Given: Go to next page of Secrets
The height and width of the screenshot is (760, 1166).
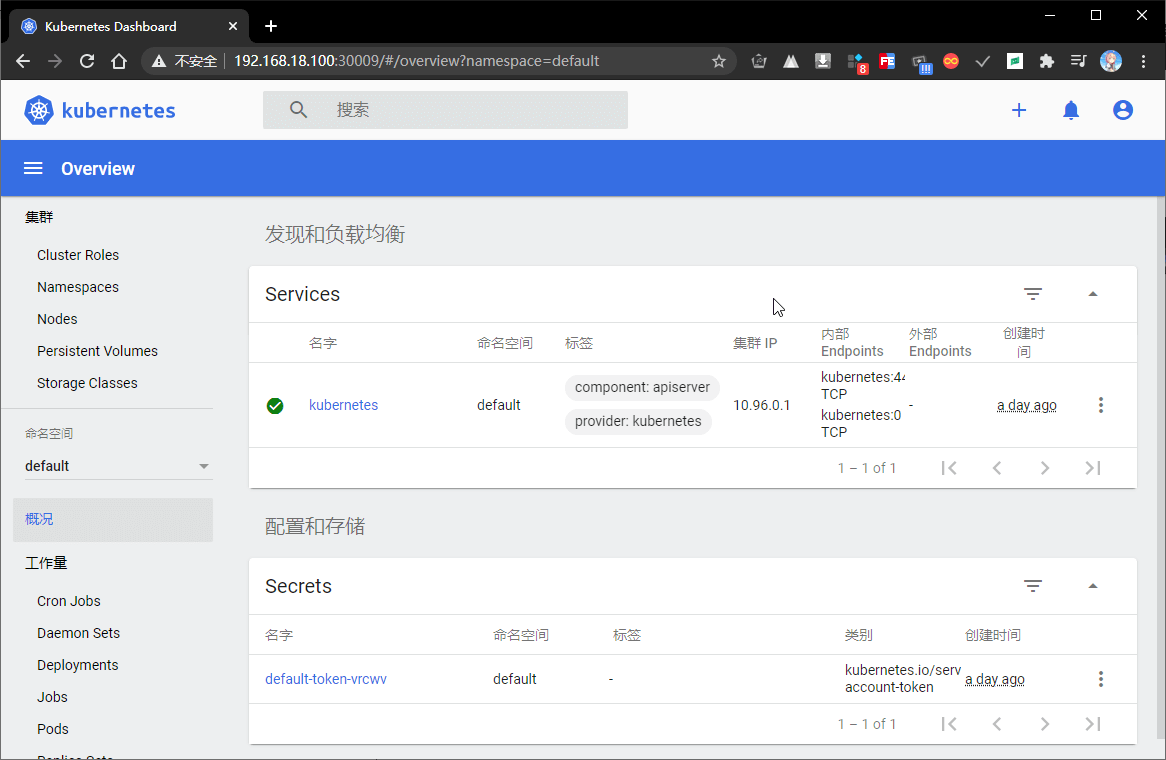Looking at the screenshot, I should (1045, 724).
